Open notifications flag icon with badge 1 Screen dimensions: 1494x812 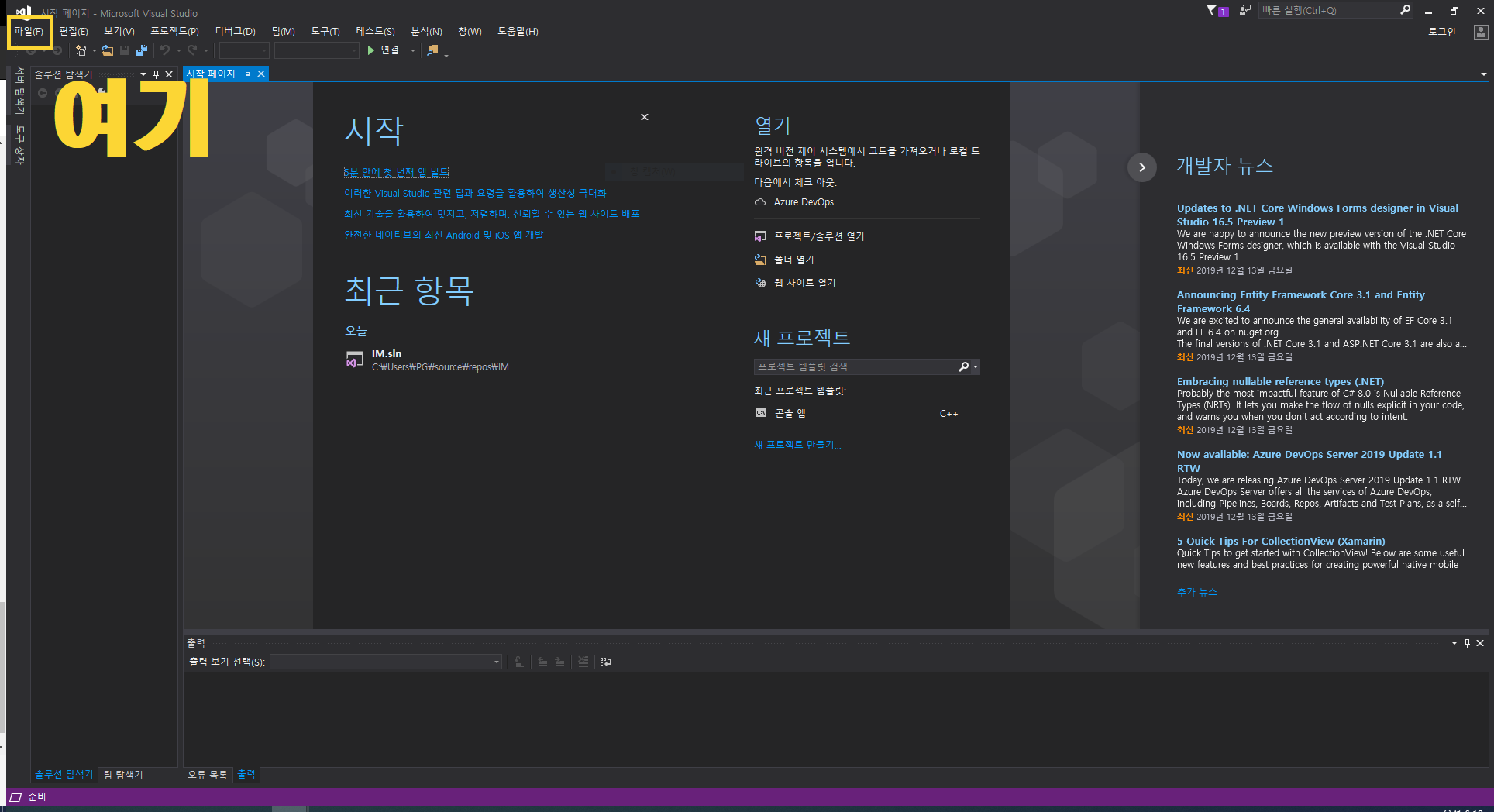[1217, 11]
